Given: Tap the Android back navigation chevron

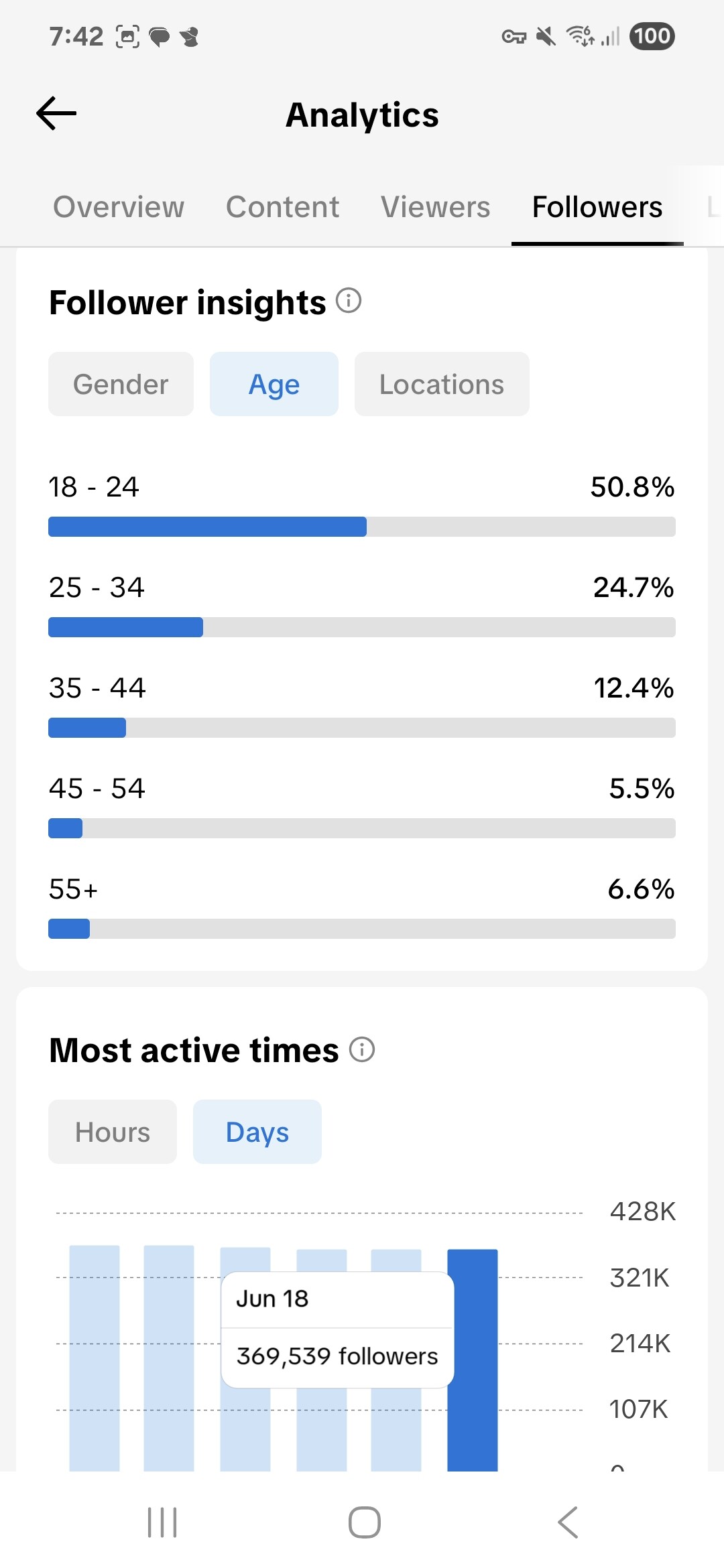Looking at the screenshot, I should click(x=568, y=1522).
